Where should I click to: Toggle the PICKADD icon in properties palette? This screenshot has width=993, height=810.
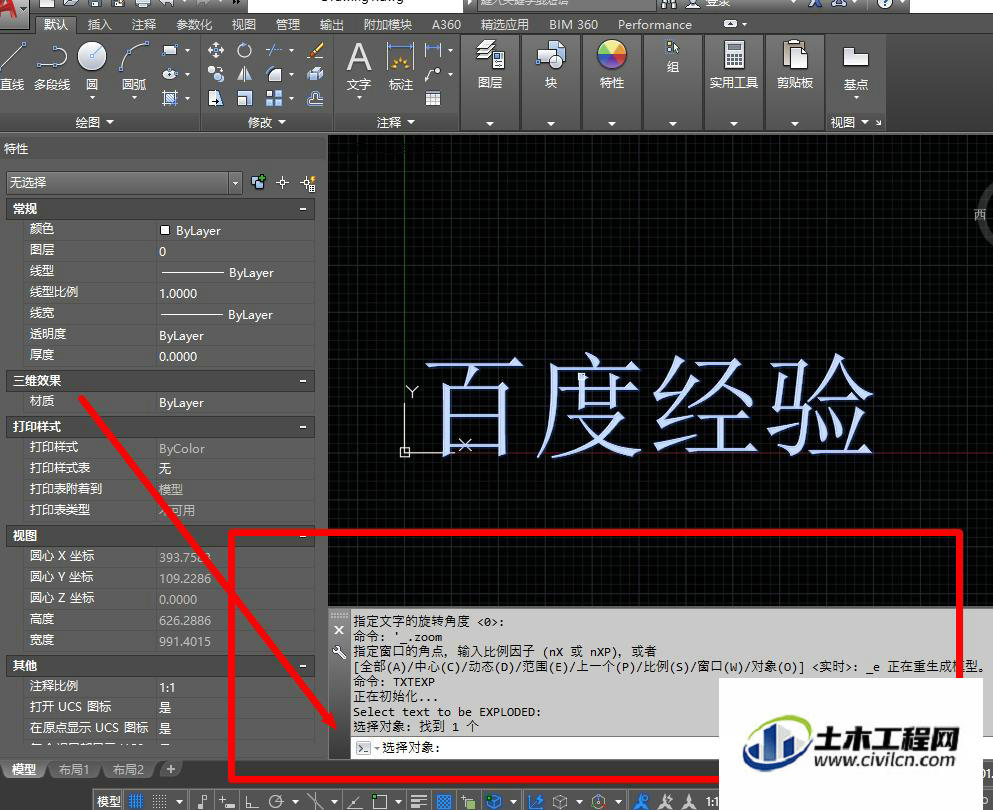coord(258,183)
